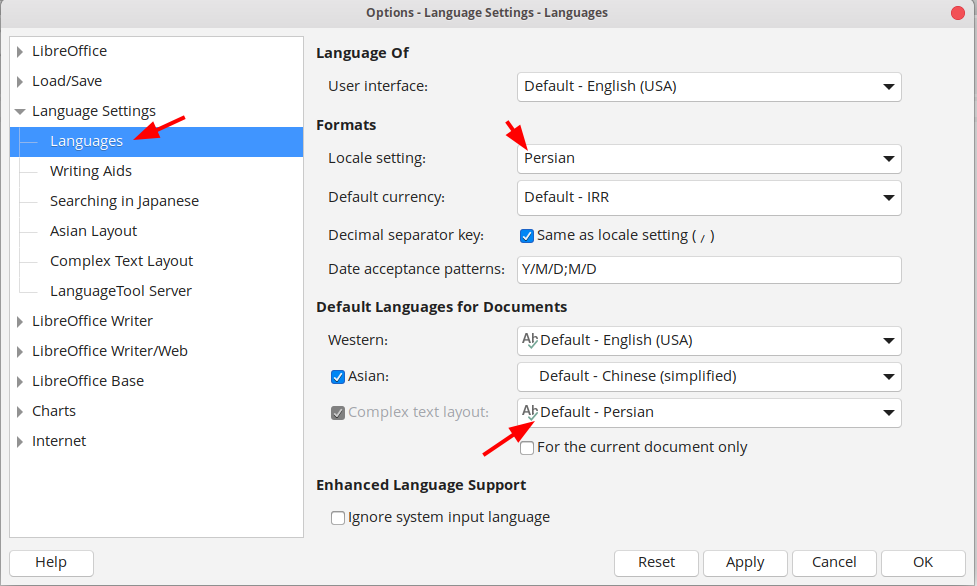977x586 pixels.
Task: Open the LanguageTool Server page
Action: (x=121, y=291)
